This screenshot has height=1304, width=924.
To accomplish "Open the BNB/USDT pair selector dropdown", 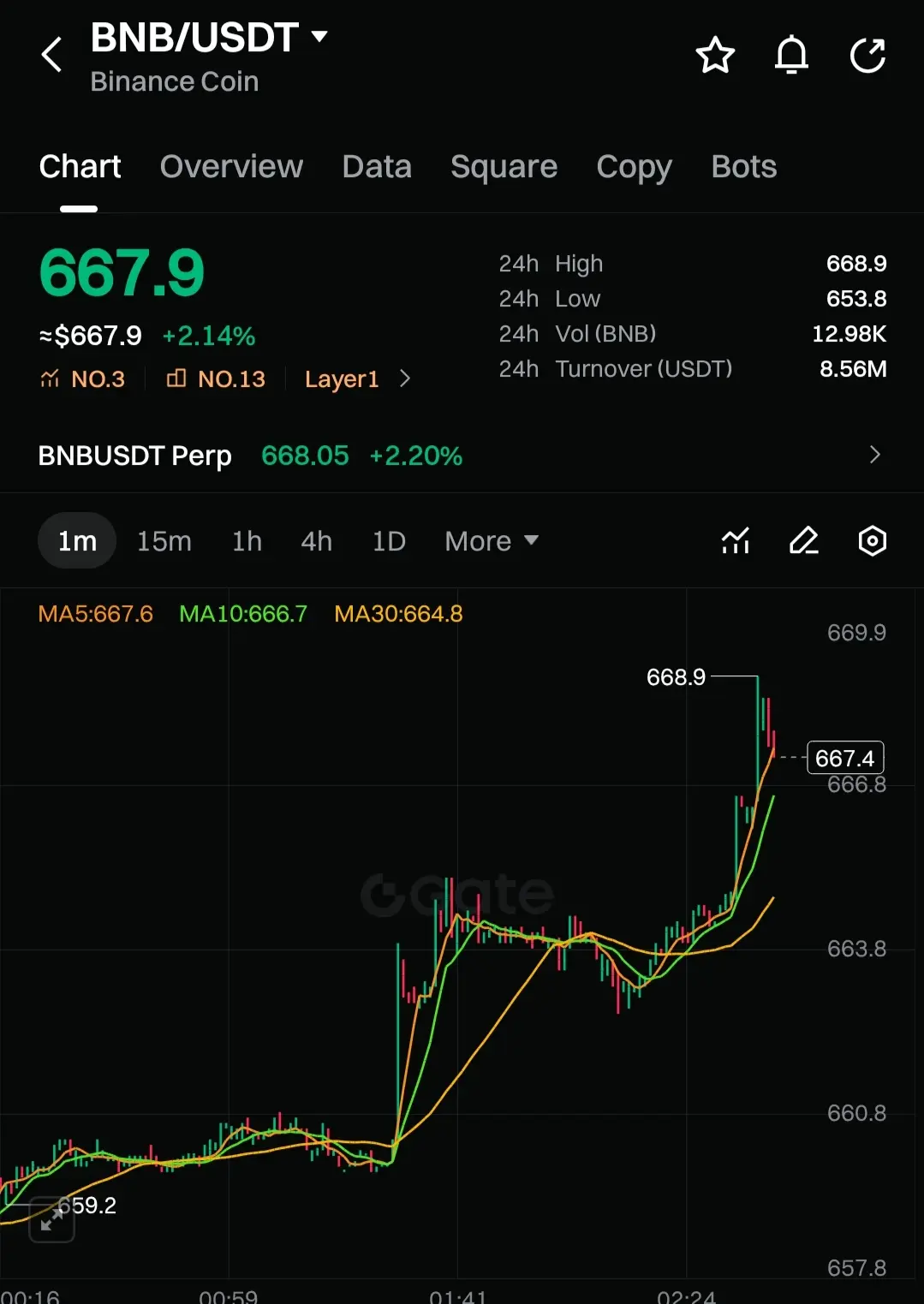I will coord(209,37).
